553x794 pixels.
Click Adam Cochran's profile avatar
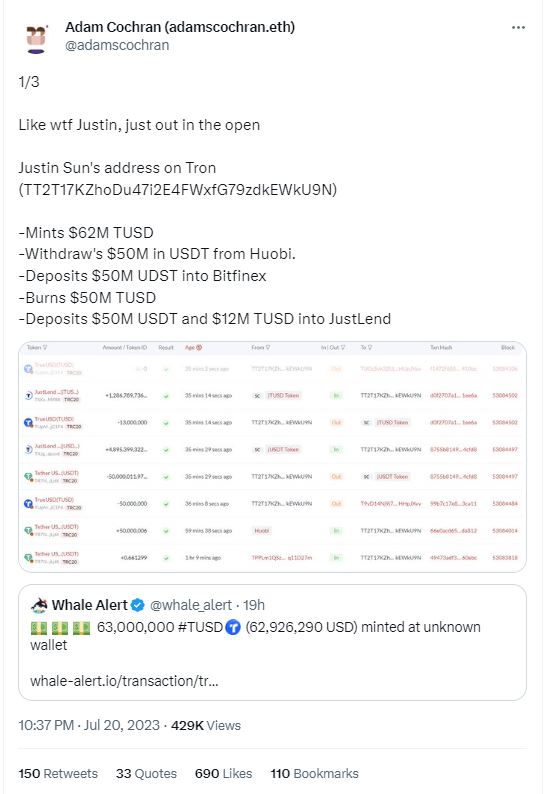tap(36, 38)
